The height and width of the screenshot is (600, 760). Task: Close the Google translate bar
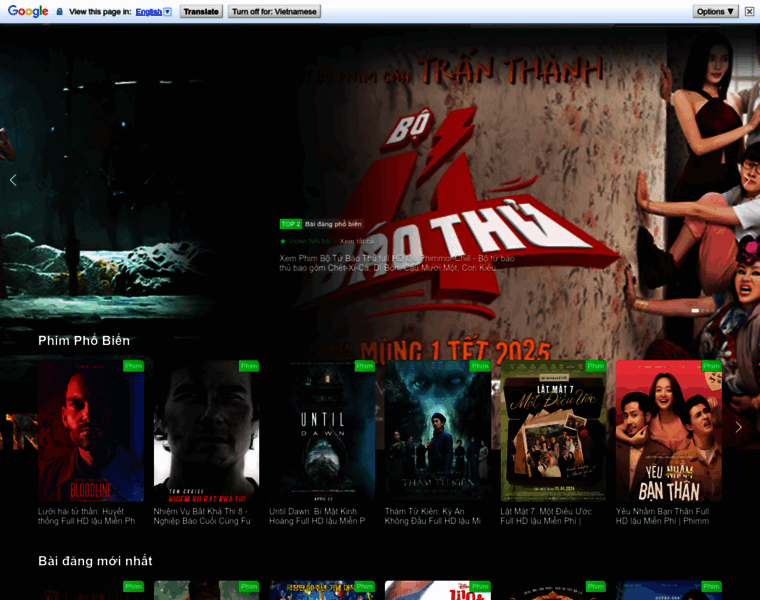pyautogui.click(x=749, y=12)
